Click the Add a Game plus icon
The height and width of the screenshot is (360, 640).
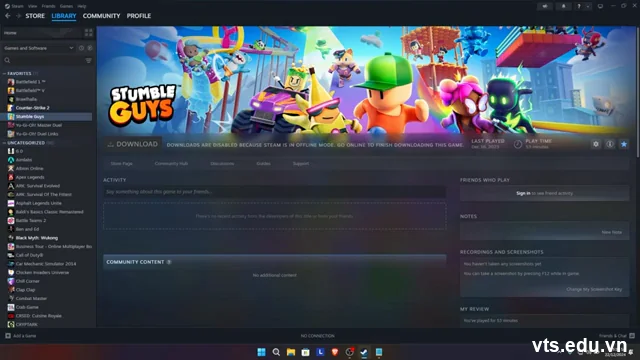(8, 336)
